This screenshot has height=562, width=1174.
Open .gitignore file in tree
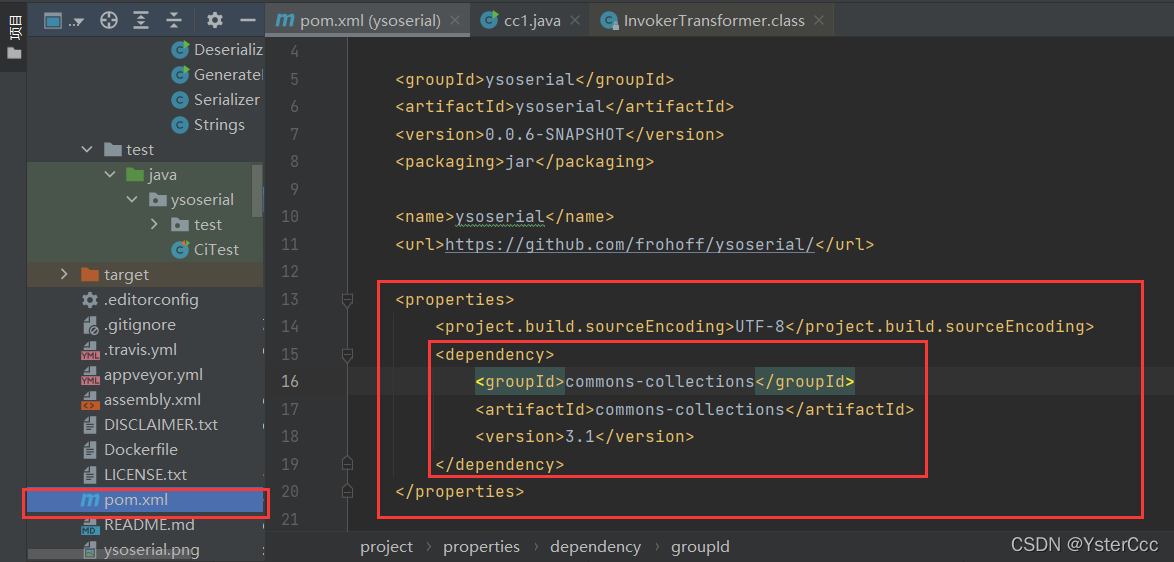(140, 325)
